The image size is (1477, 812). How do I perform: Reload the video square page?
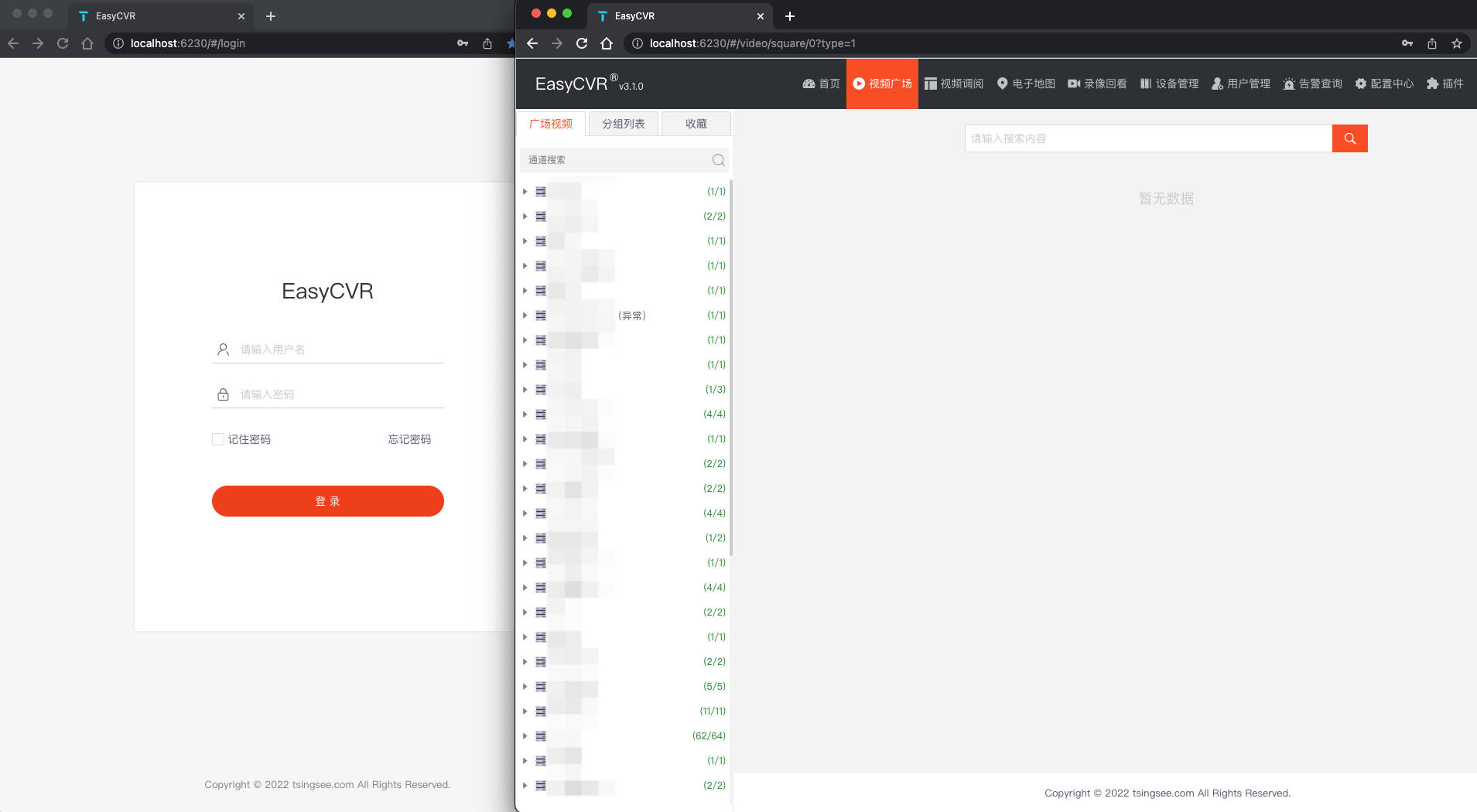click(582, 43)
